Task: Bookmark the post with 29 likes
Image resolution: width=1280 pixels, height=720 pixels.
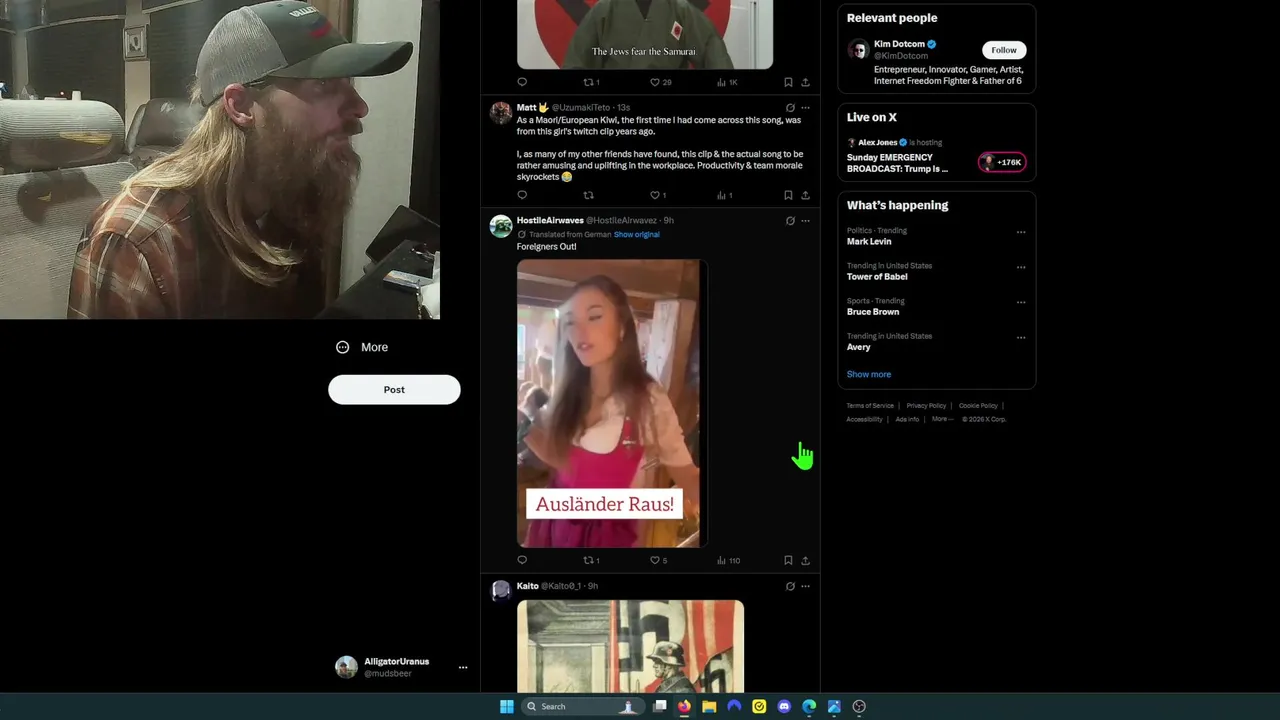Action: point(788,82)
